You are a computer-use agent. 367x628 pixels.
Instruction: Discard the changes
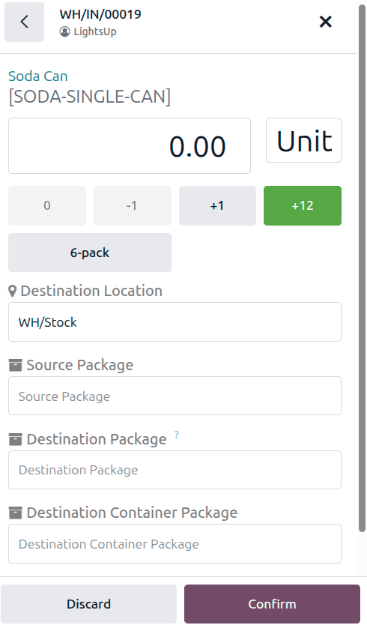[x=89, y=604]
